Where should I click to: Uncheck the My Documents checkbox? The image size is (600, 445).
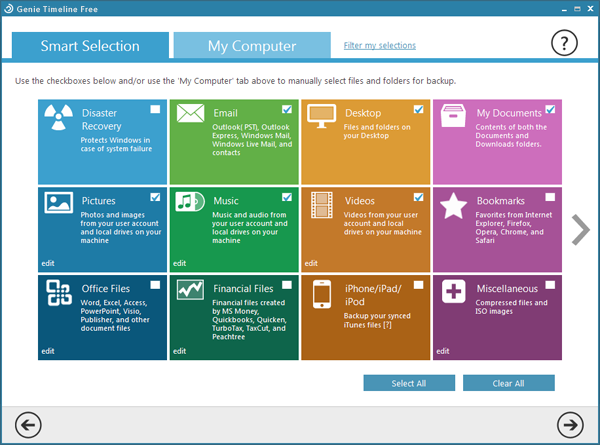[550, 109]
